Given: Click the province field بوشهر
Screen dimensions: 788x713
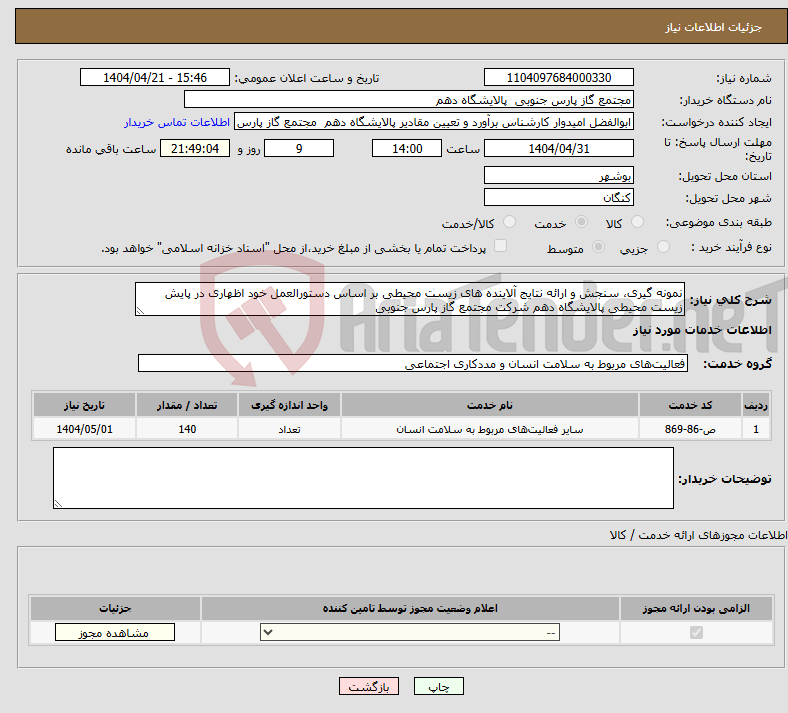Looking at the screenshot, I should [x=558, y=175].
